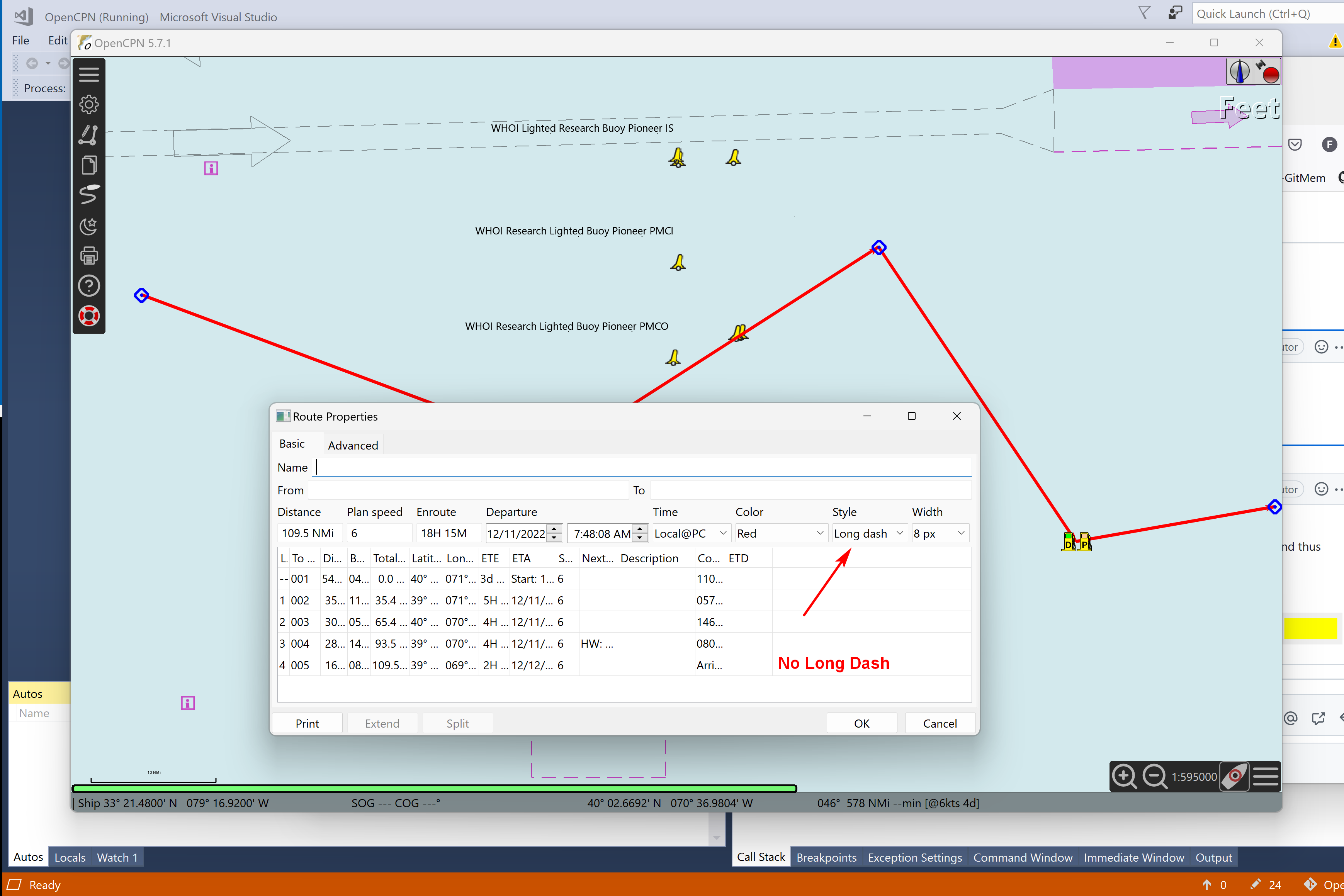Open the OpenCPN settings gear icon
This screenshot has height=896, width=1344.
(x=88, y=105)
